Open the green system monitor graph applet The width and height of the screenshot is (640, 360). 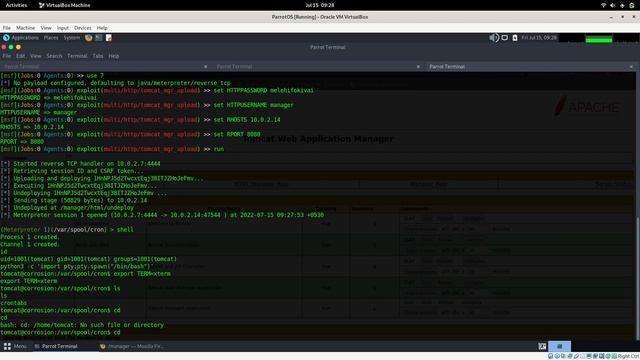pyautogui.click(x=599, y=38)
